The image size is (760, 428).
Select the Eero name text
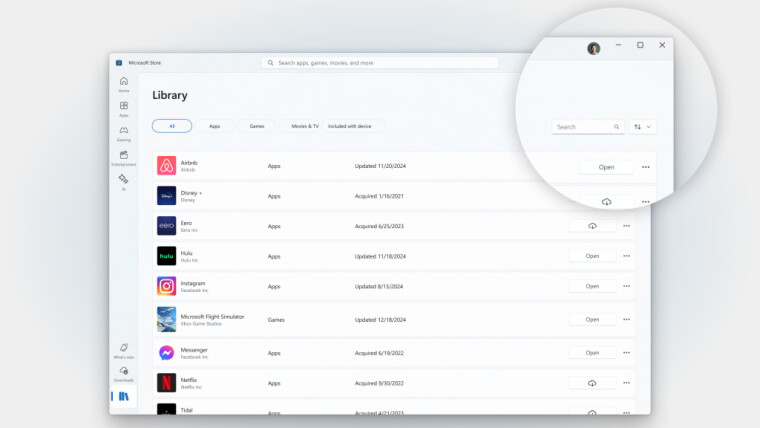tap(187, 223)
